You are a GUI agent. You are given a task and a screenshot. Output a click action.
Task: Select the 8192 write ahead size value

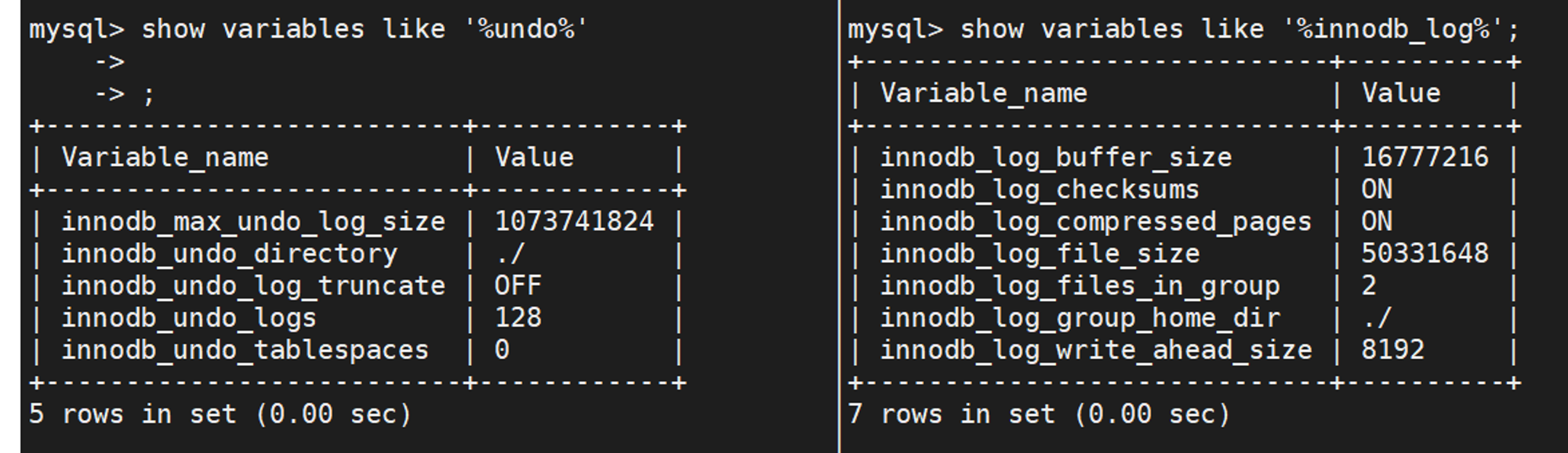click(1392, 350)
